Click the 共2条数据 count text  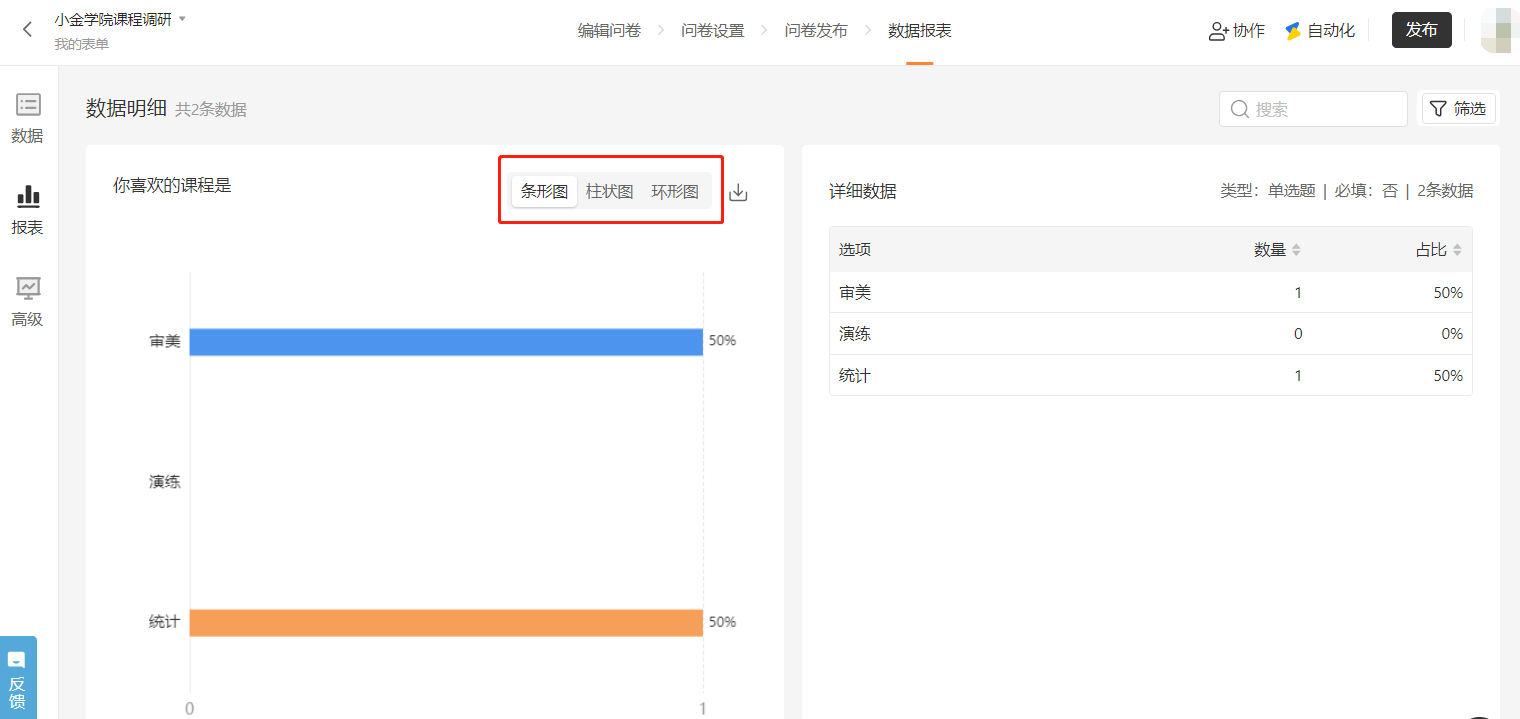tap(211, 110)
